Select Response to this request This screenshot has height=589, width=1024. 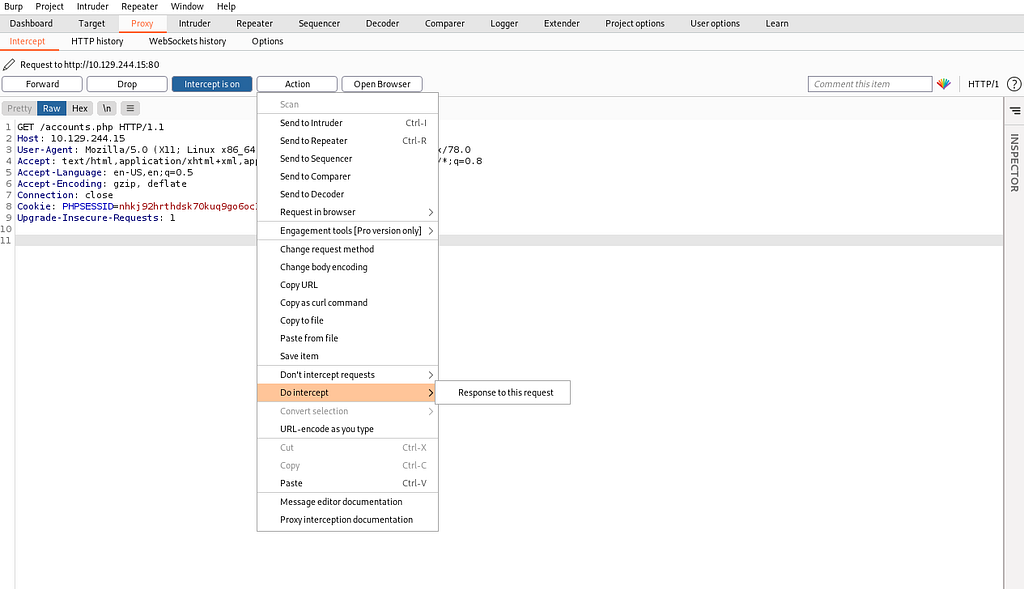pyautogui.click(x=505, y=392)
